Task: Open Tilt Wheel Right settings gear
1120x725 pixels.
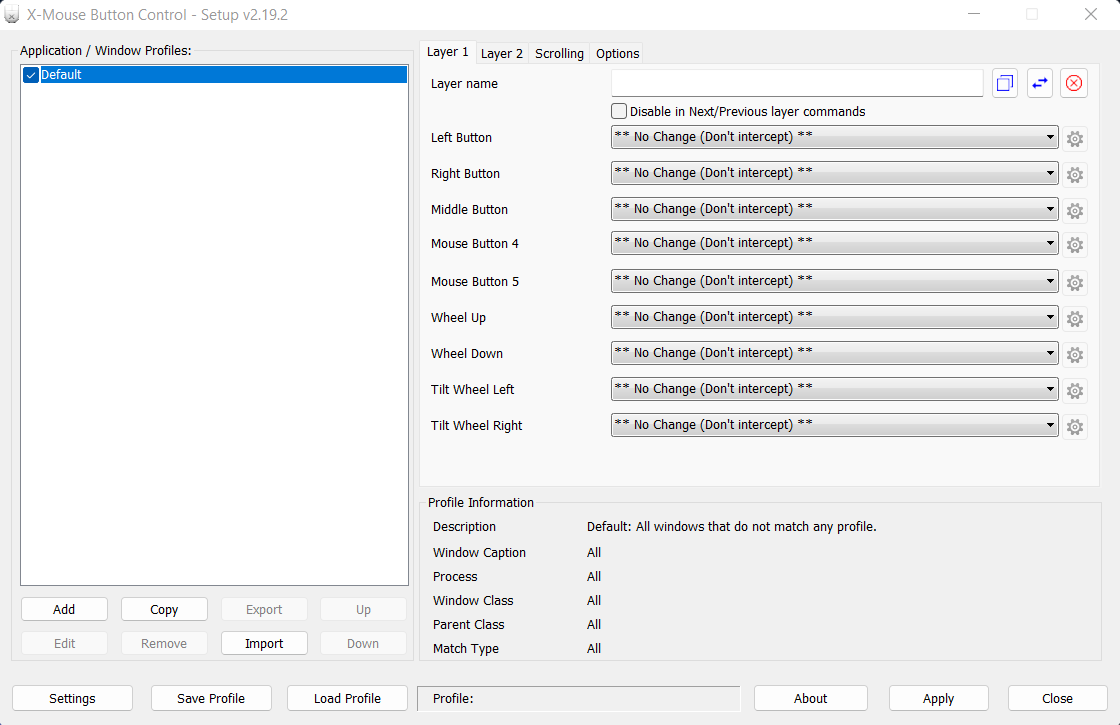Action: point(1074,427)
